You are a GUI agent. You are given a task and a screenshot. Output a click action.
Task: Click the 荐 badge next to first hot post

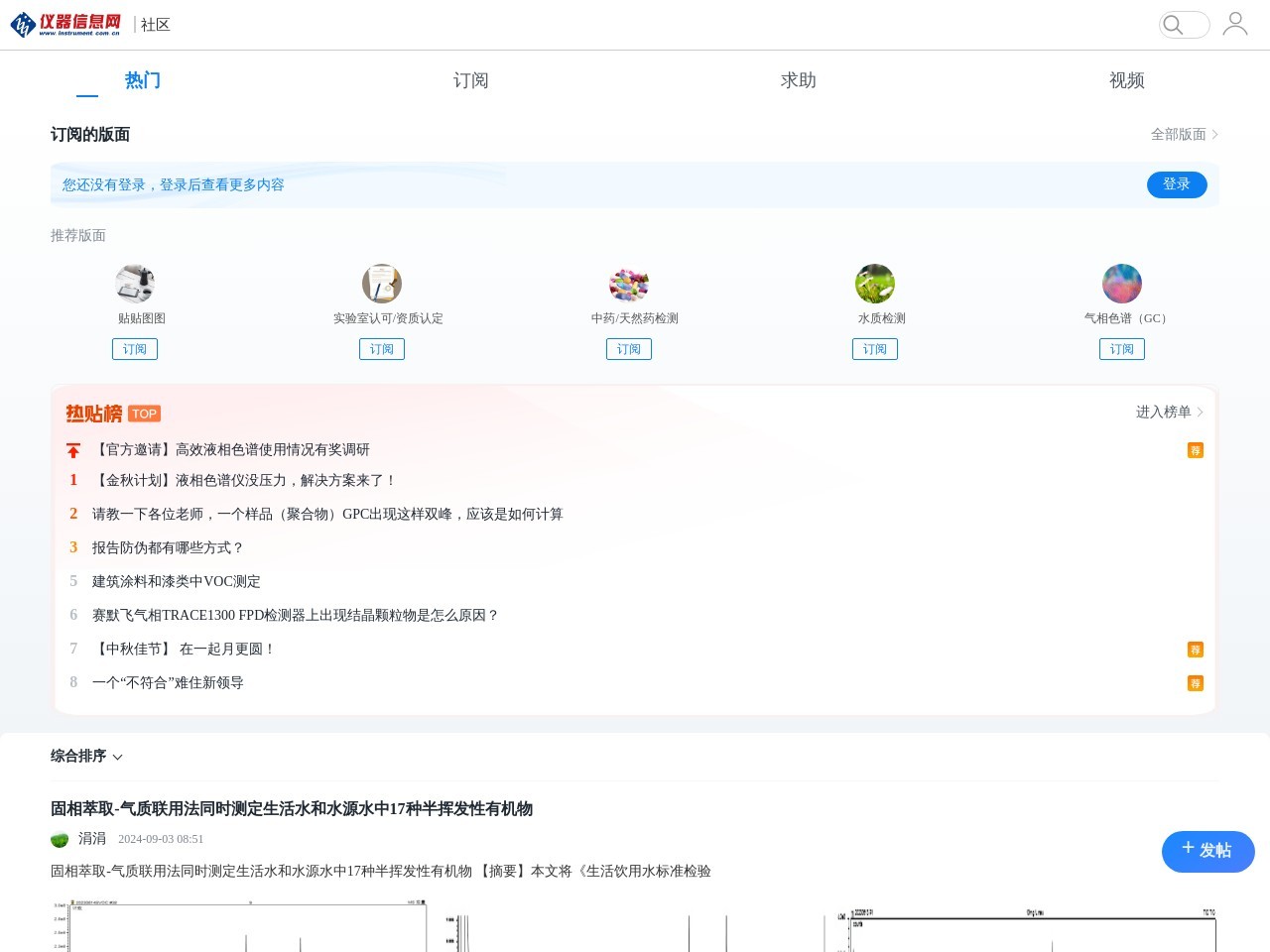coord(1196,450)
